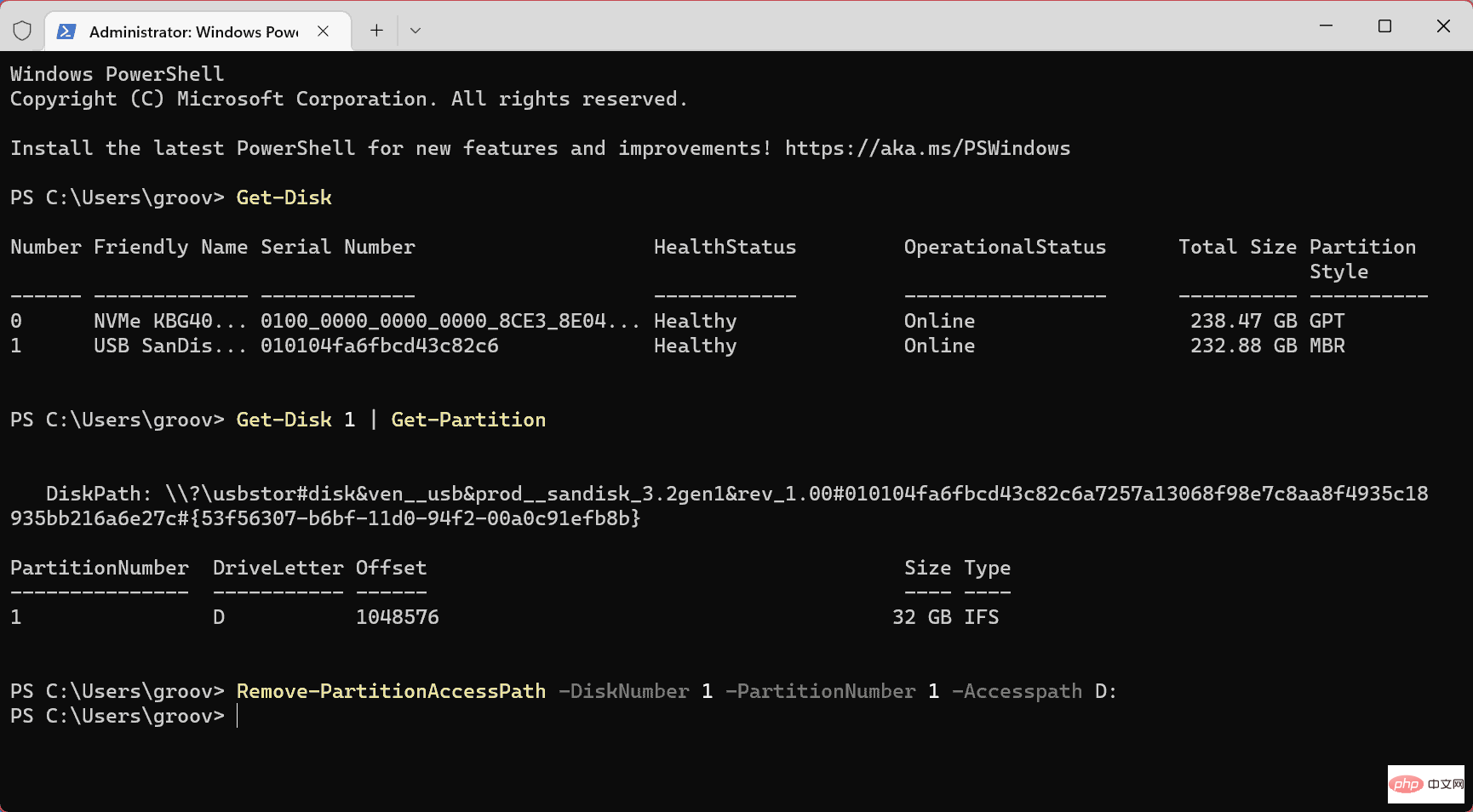This screenshot has height=812, width=1473.
Task: Click the '-Accesspath' parameter text
Action: click(1017, 691)
